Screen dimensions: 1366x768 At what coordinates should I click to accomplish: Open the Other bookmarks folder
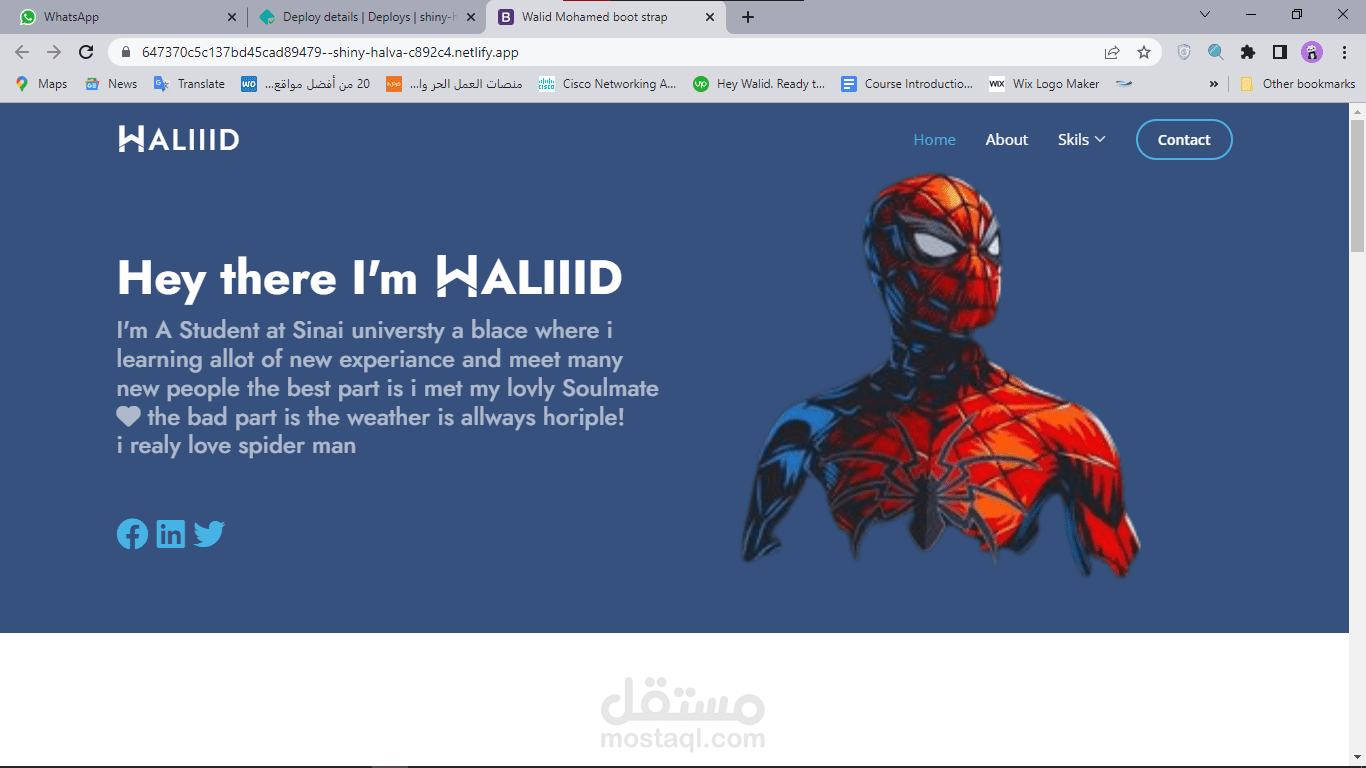coord(1297,84)
